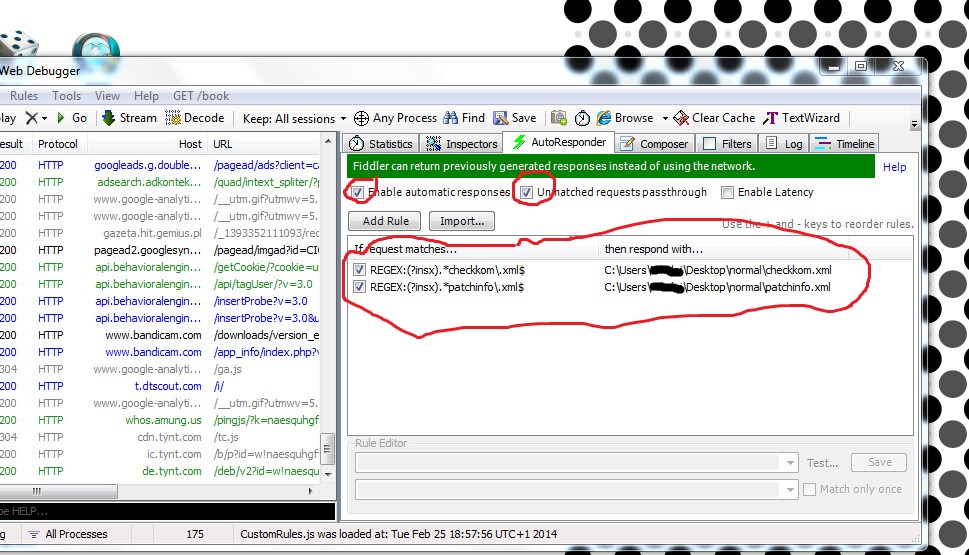Viewport: 969px width, 555px height.
Task: Open the GET /book menu item
Action: [x=201, y=96]
